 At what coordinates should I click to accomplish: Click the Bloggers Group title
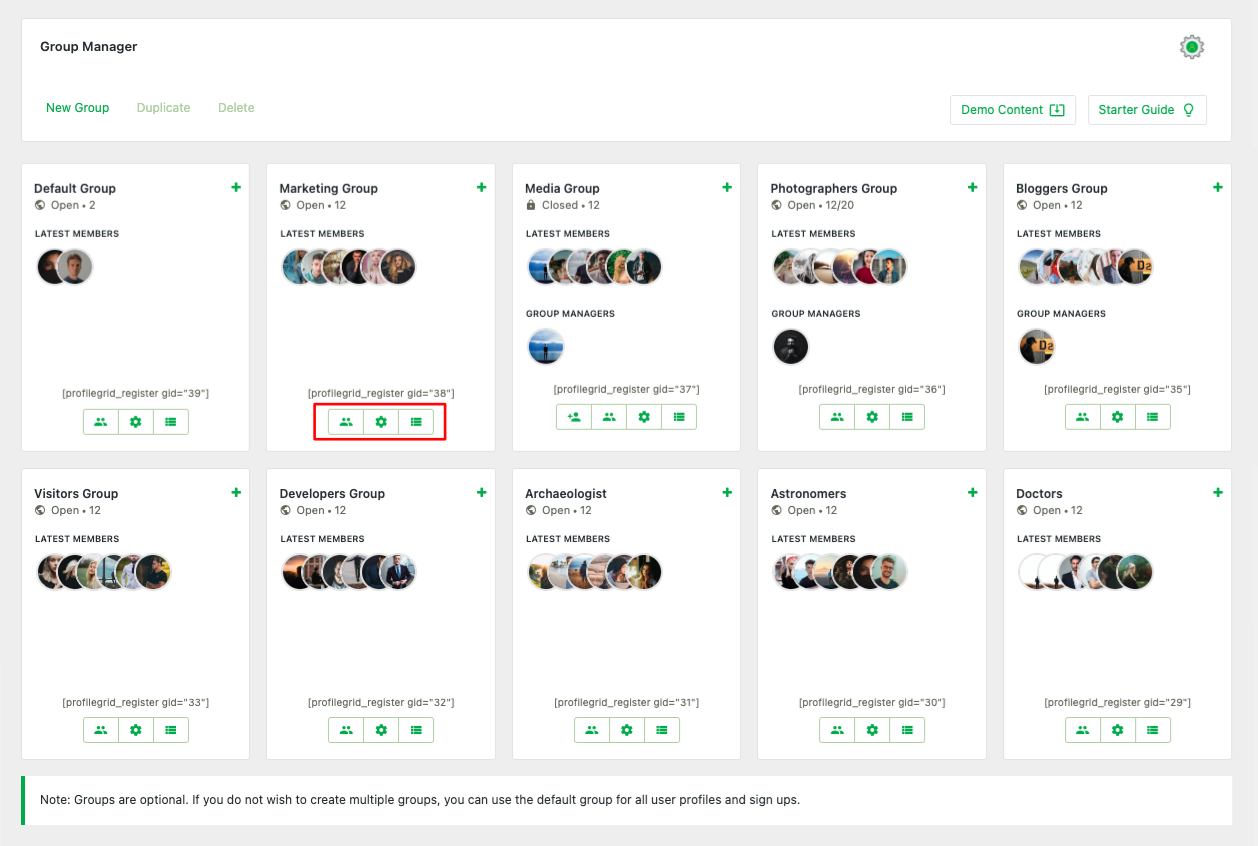pyautogui.click(x=1061, y=188)
